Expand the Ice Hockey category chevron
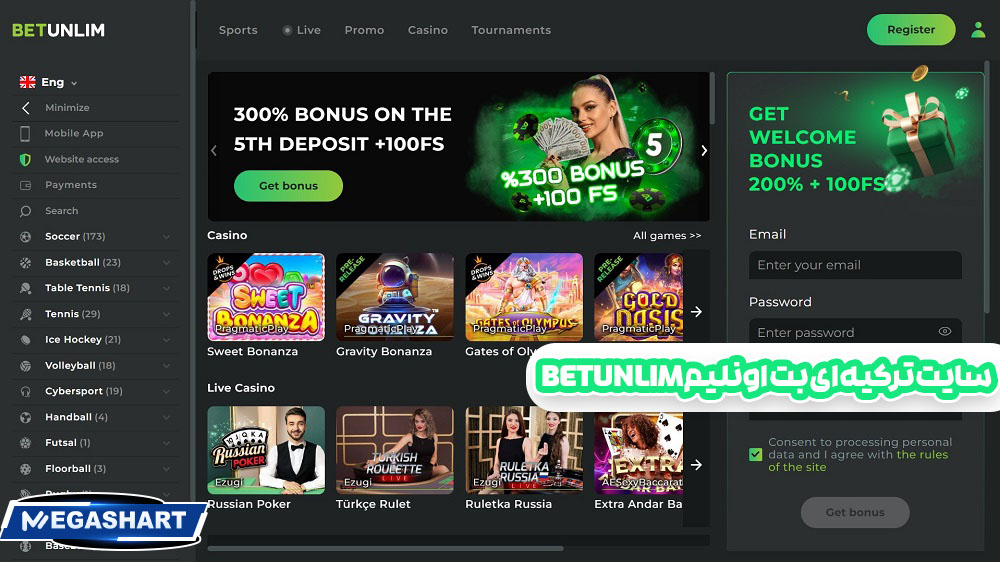 click(x=166, y=340)
